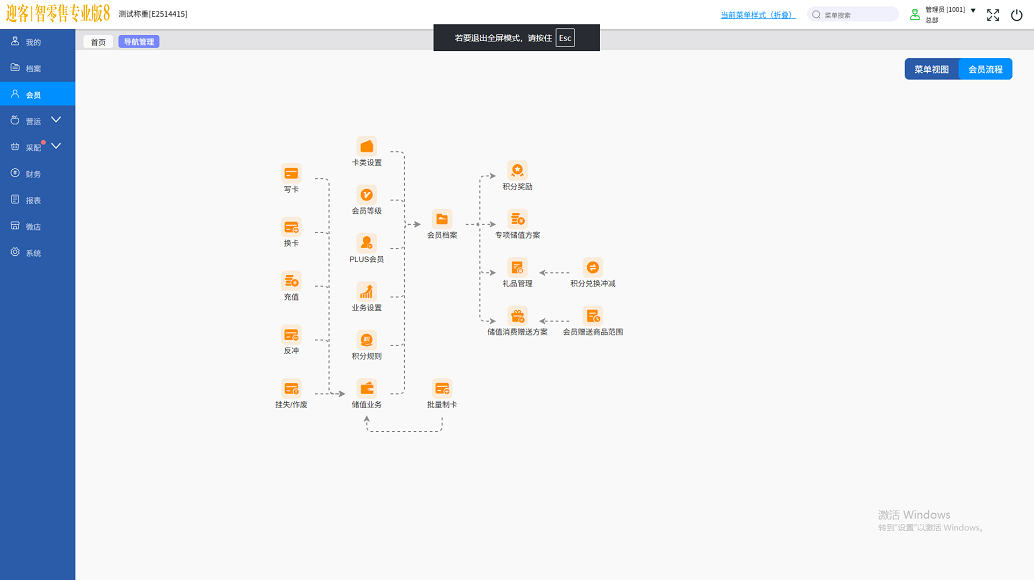Expand the 采配 sidebar menu chevron
The image size is (1034, 580).
[56, 146]
